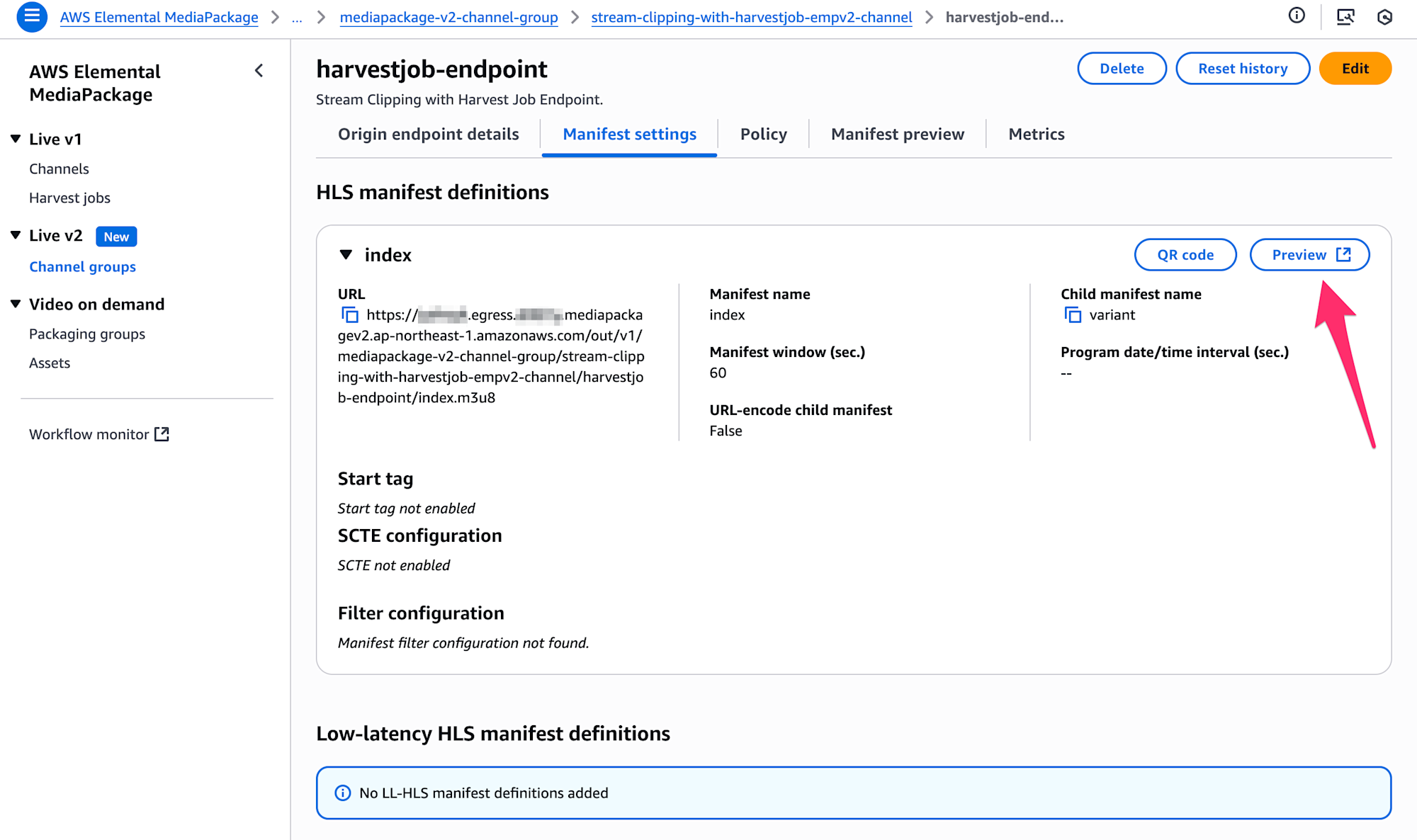The width and height of the screenshot is (1417, 840).
Task: Click the 'SCTE not enabled' text
Action: [393, 565]
